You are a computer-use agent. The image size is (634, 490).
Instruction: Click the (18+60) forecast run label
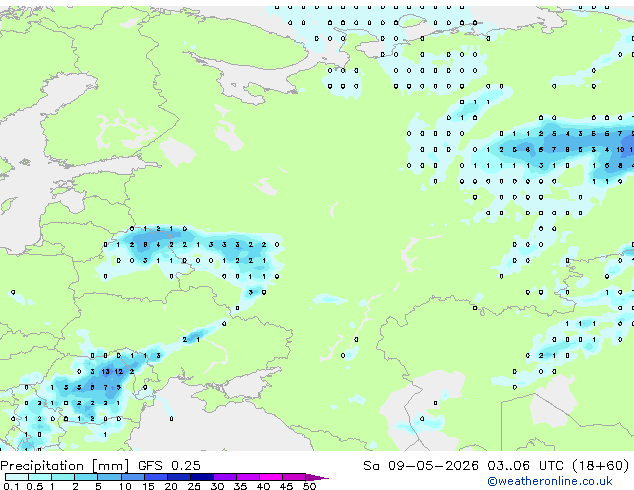click(600, 466)
